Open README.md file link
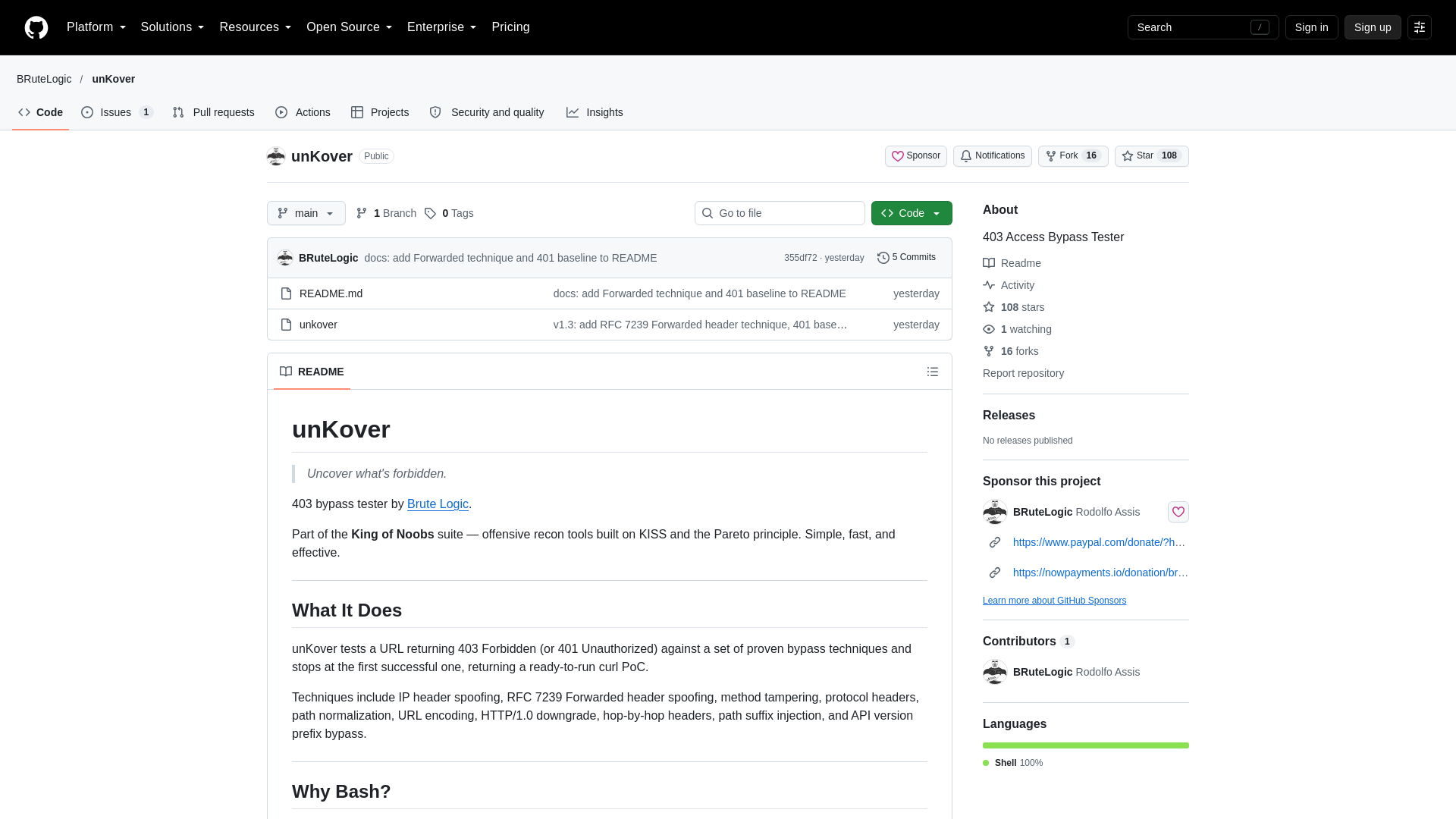Screen dimensions: 1456x819 (331, 293)
